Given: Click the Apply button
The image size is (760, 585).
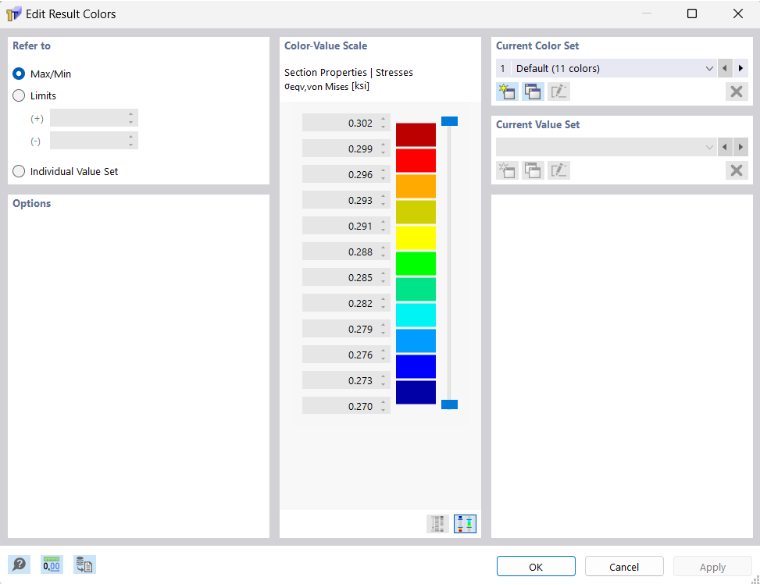Looking at the screenshot, I should [712, 566].
